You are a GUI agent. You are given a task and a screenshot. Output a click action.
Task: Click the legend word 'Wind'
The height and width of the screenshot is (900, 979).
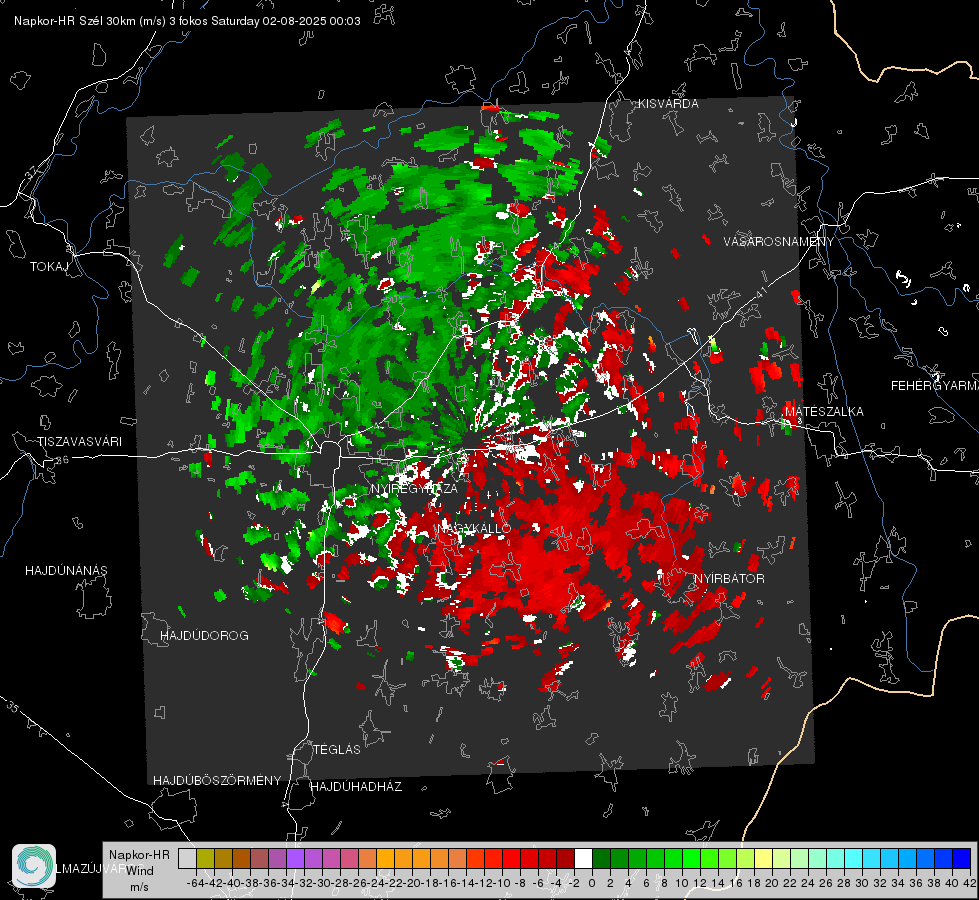[x=140, y=871]
